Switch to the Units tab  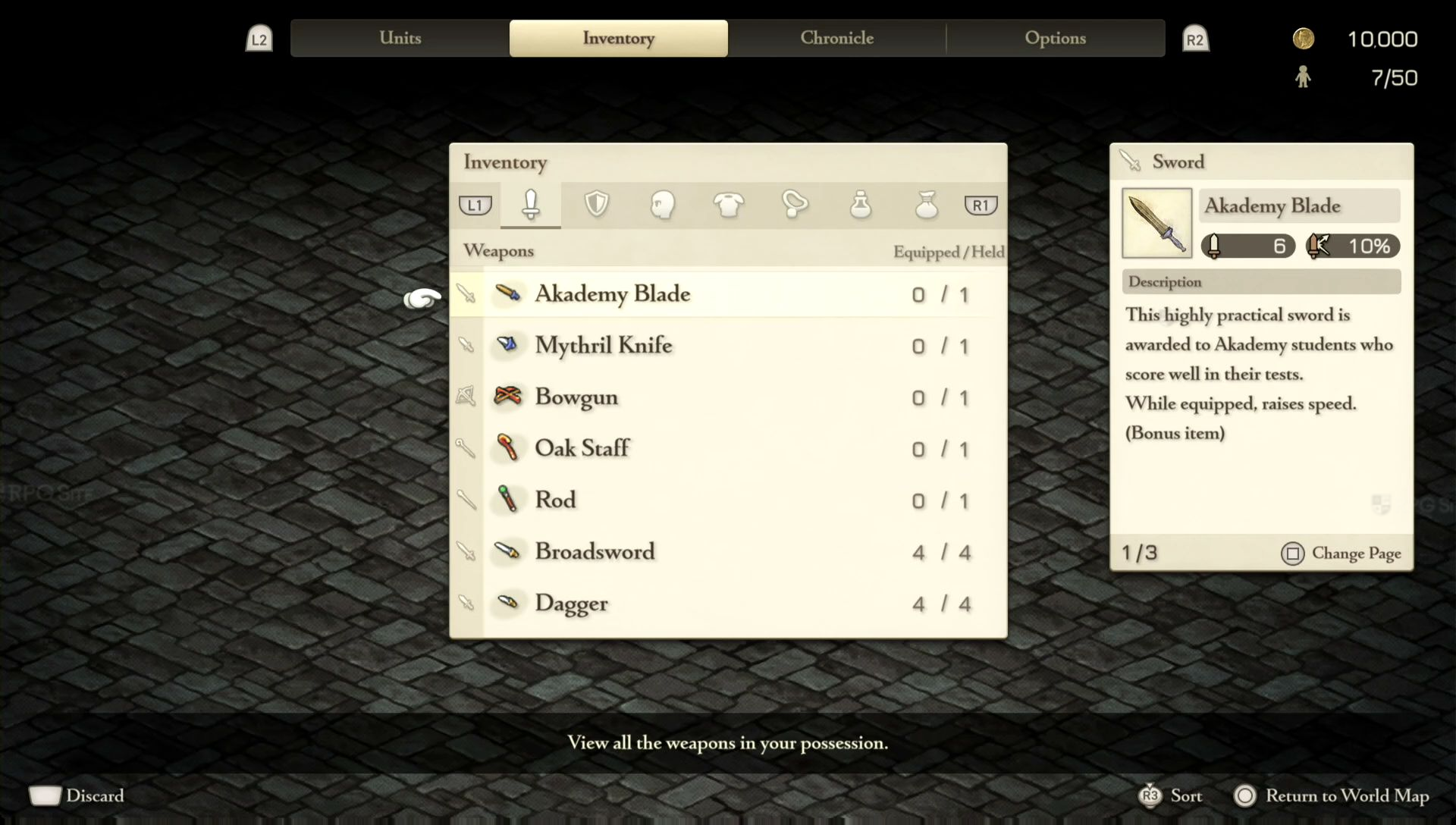pyautogui.click(x=400, y=38)
